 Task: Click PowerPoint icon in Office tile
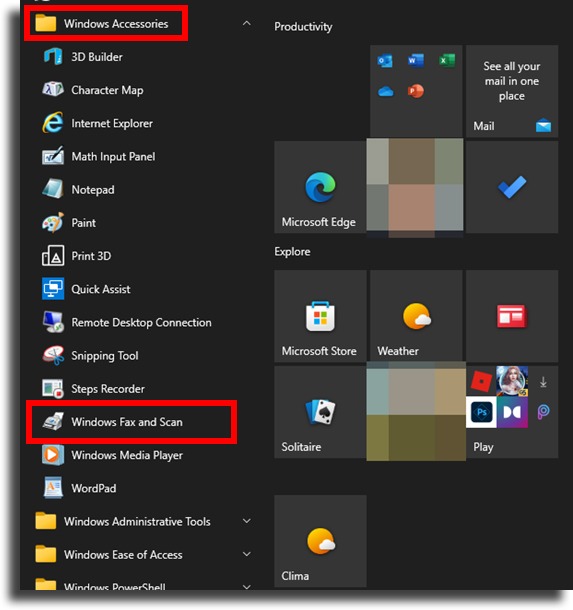click(416, 91)
